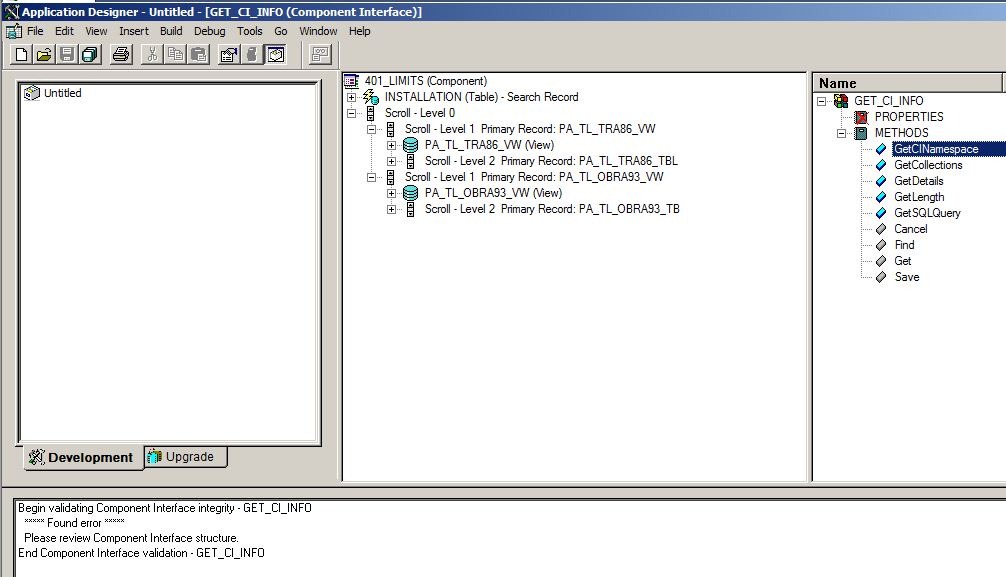Select the GetCINamespace method

936,149
